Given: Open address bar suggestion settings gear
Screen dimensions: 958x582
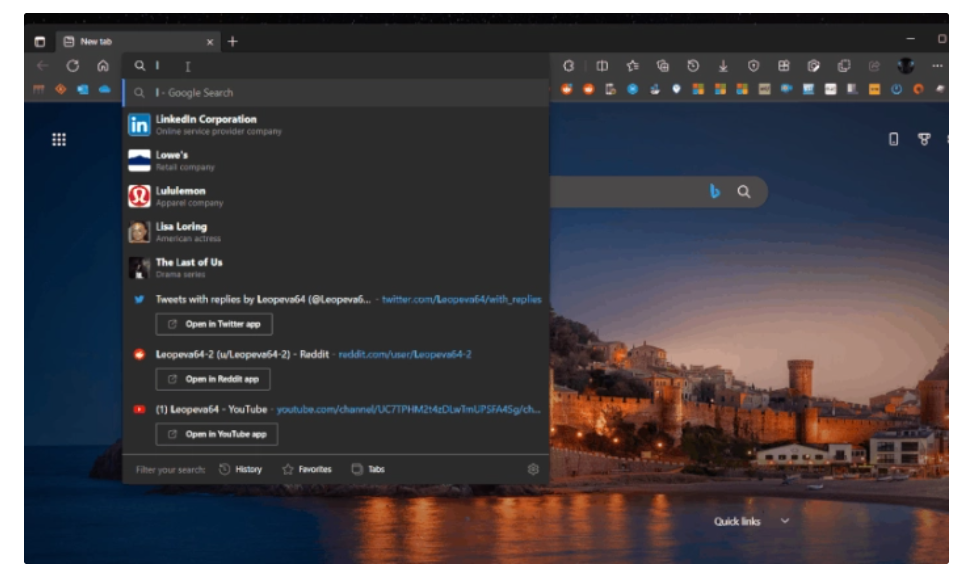Looking at the screenshot, I should pyautogui.click(x=533, y=469).
